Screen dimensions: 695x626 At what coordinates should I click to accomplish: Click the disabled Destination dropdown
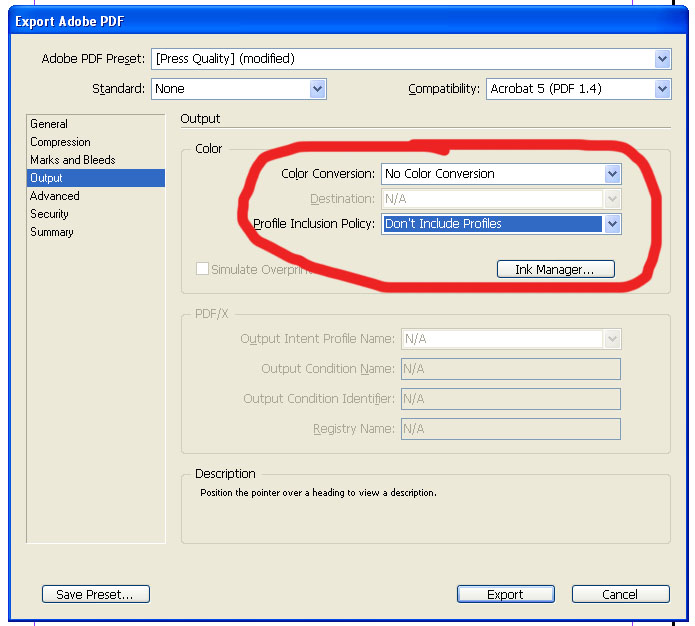point(501,199)
